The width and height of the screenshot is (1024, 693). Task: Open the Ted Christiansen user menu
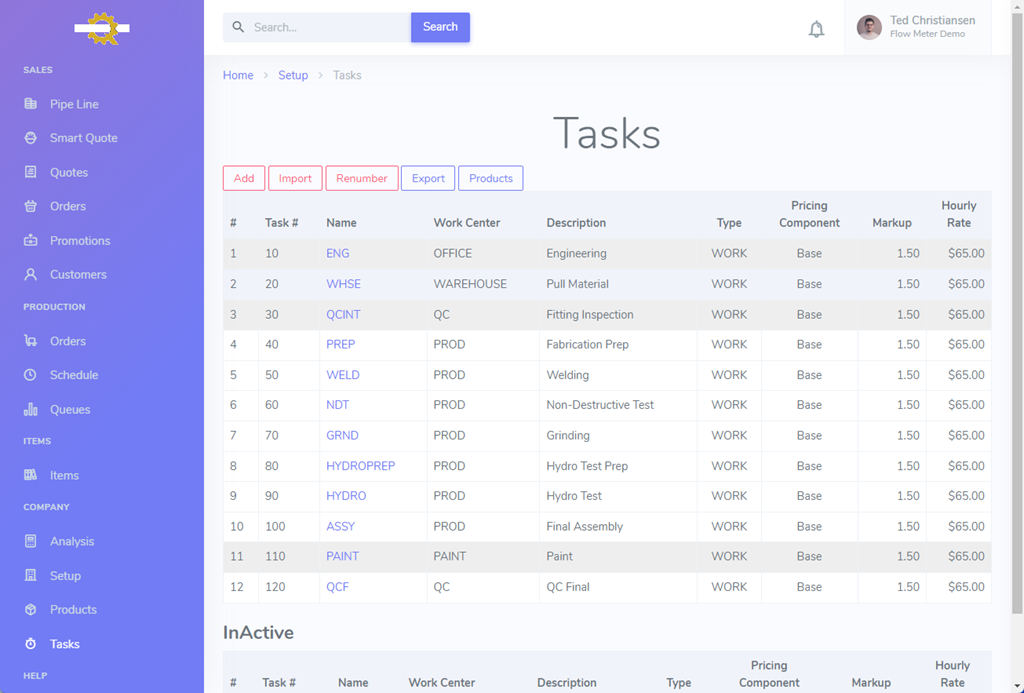(x=918, y=27)
